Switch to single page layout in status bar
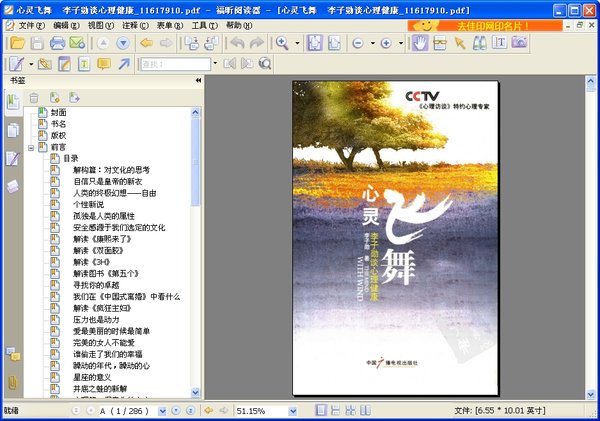 coord(321,411)
